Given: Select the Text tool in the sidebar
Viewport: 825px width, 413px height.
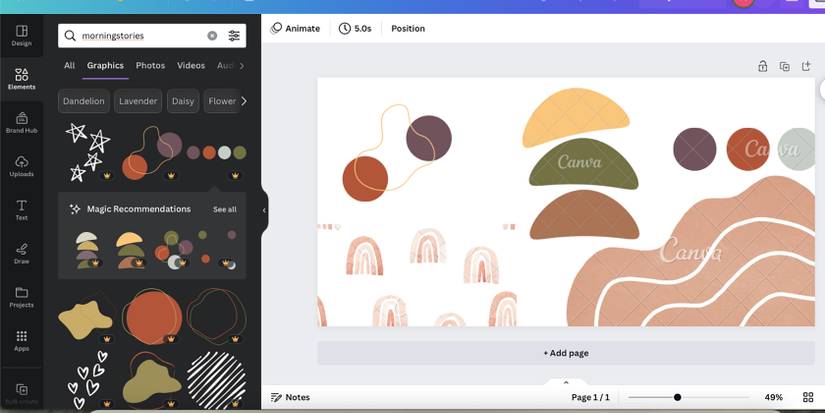Looking at the screenshot, I should [x=22, y=210].
